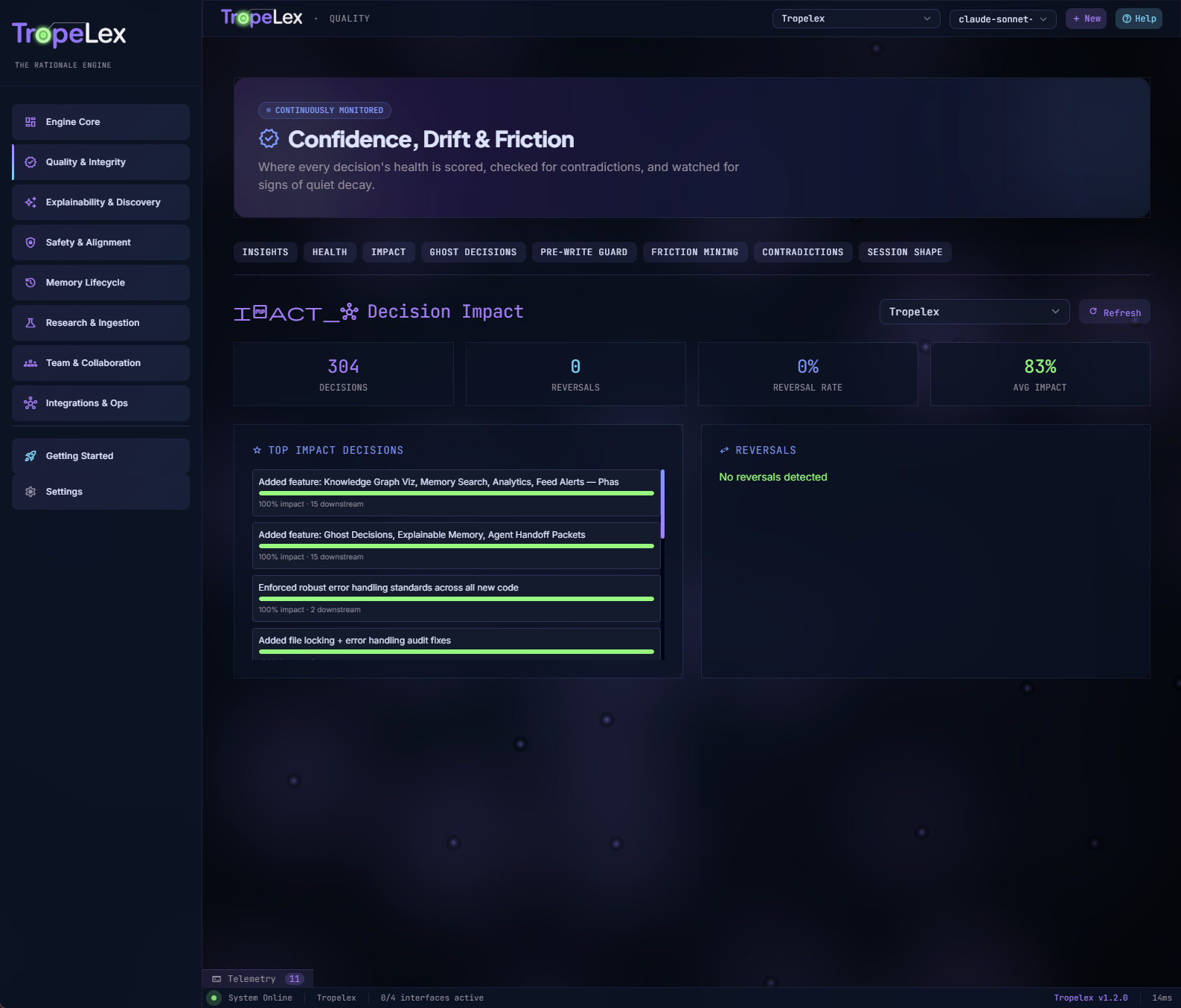Open the Health tab
The width and height of the screenshot is (1181, 1008).
[330, 252]
